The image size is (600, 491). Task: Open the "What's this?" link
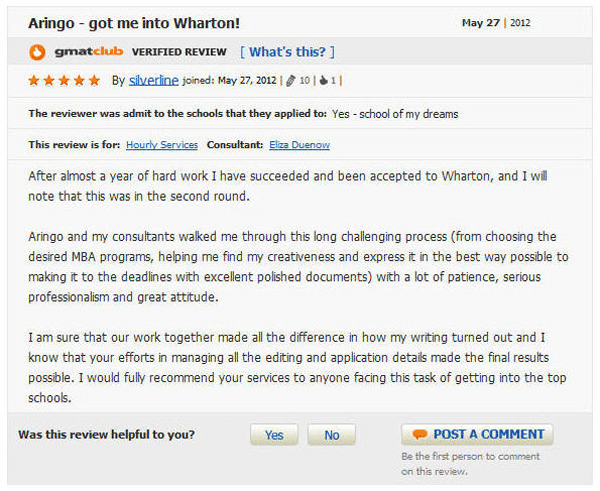pyautogui.click(x=287, y=52)
